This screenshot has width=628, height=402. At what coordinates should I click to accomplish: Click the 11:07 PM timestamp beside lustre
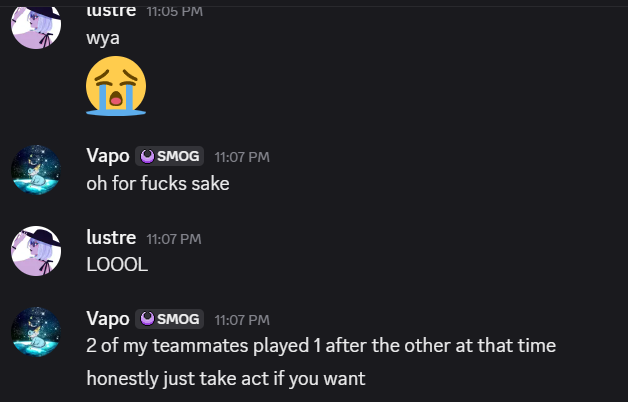tap(174, 239)
